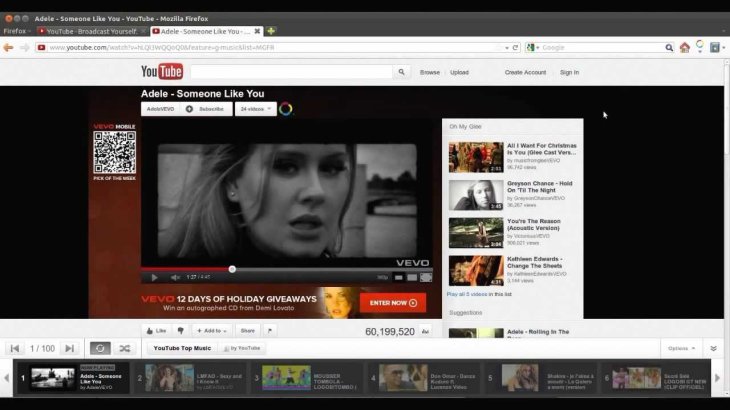Viewport: 730px width, 410px height.
Task: Open the Google search engine selector dropdown
Action: [533, 47]
